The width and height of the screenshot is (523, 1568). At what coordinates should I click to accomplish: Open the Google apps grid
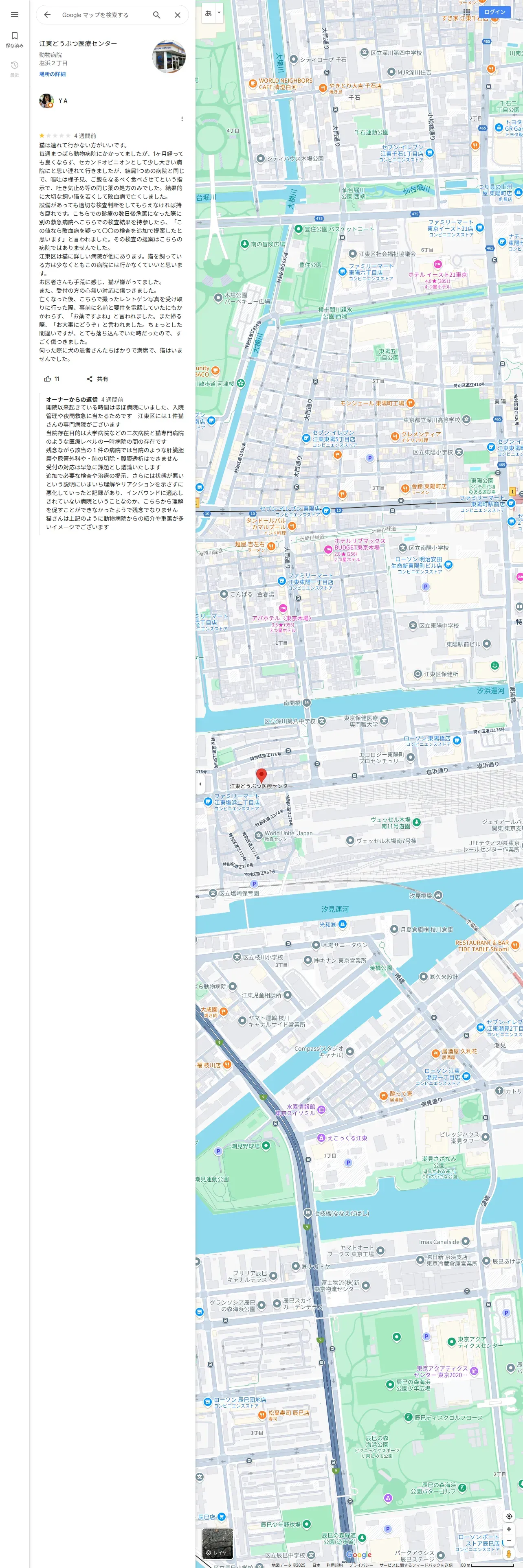click(466, 11)
